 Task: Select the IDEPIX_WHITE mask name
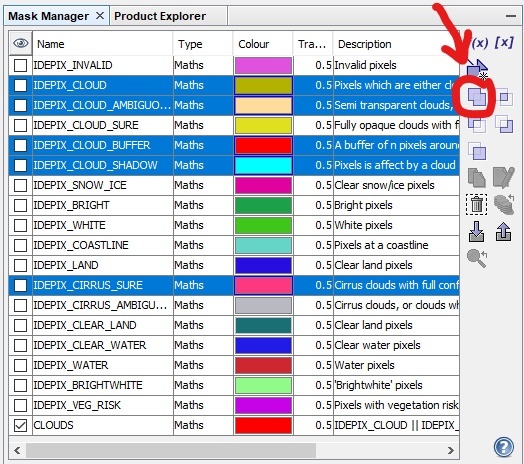pos(70,225)
